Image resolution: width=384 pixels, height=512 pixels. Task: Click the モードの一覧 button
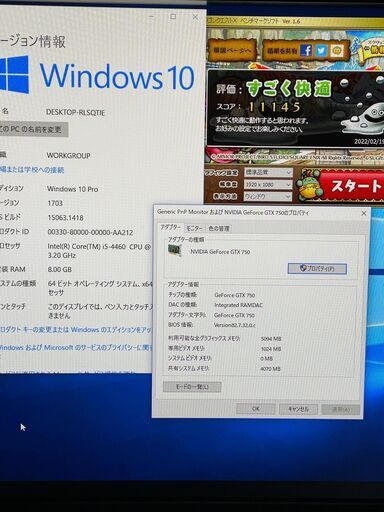coord(192,387)
